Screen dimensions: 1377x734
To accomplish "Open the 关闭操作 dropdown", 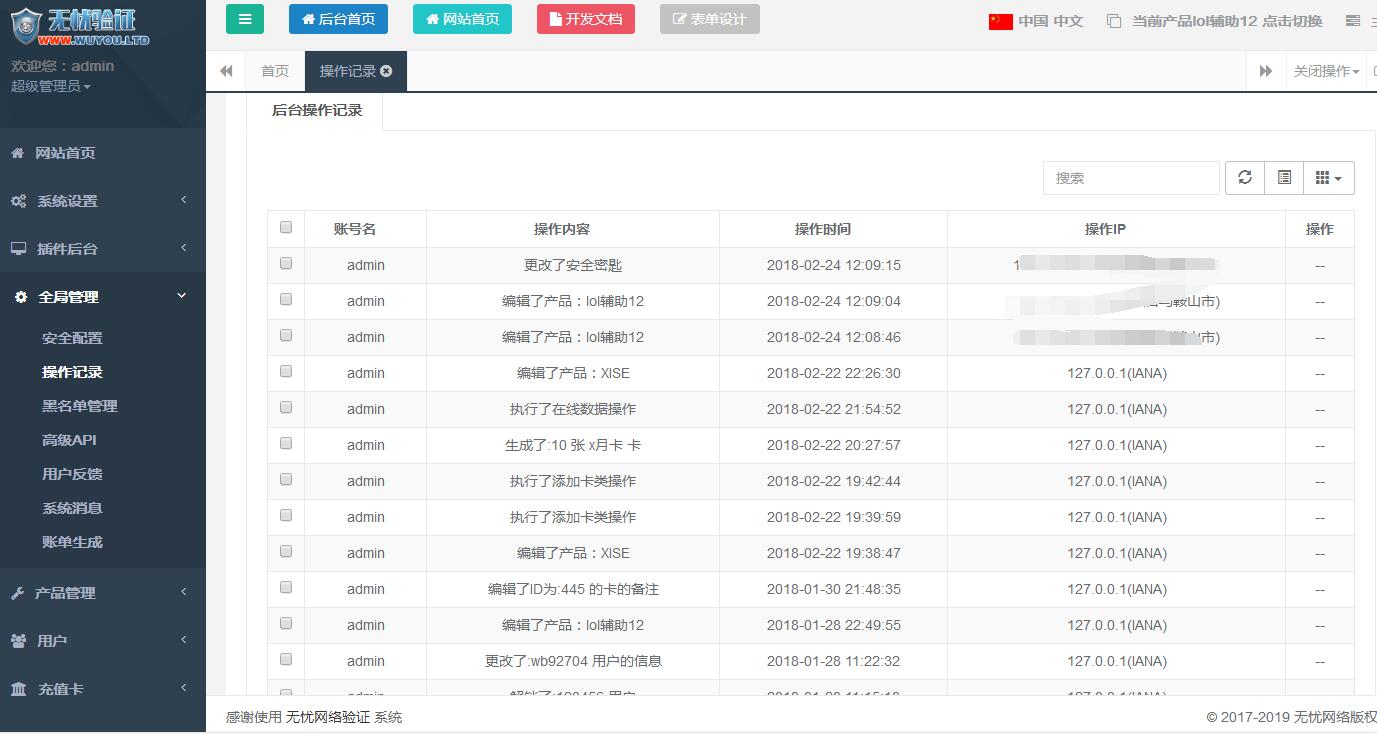I will (1326, 71).
